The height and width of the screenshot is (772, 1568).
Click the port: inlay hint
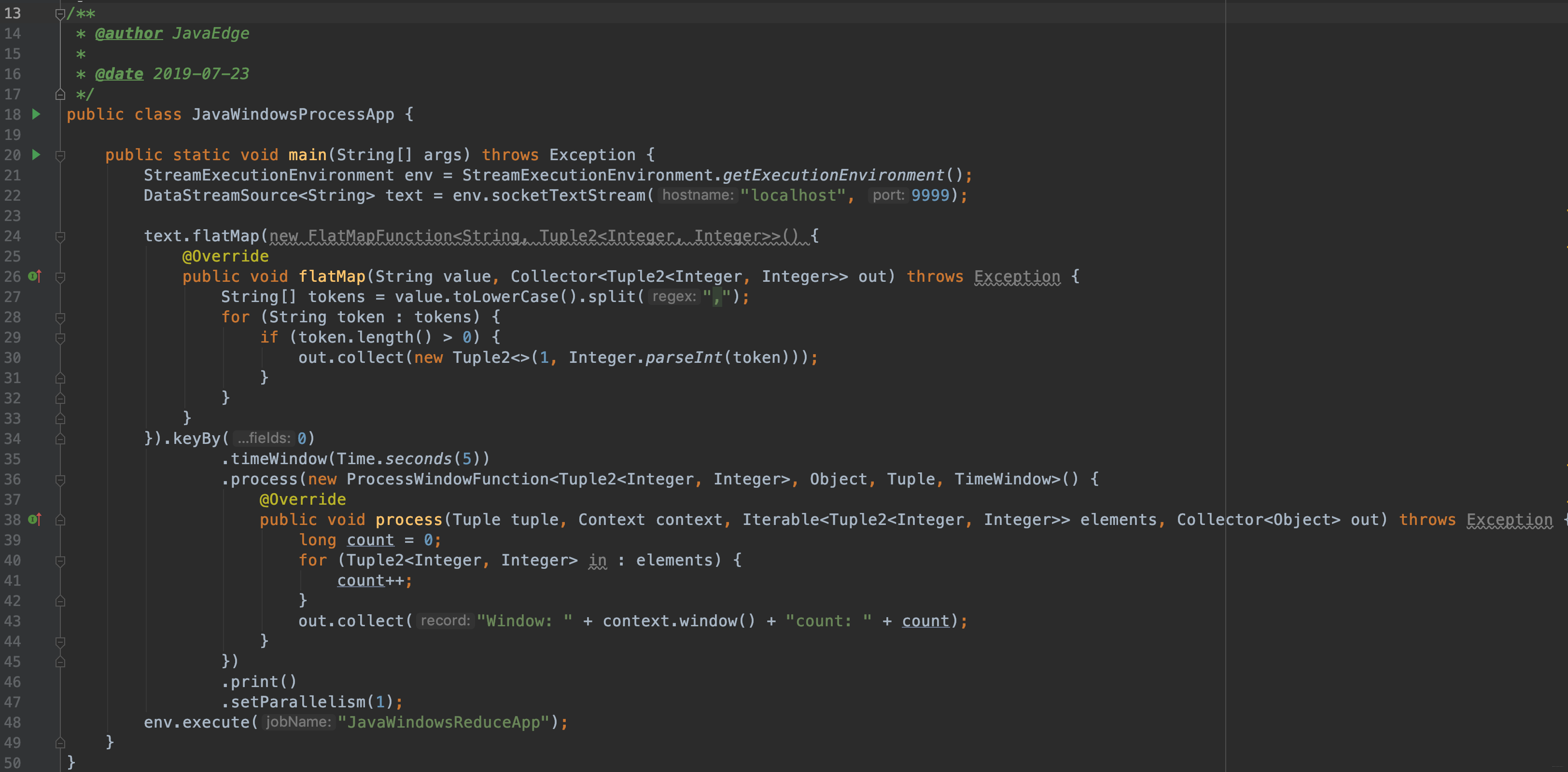tap(888, 195)
